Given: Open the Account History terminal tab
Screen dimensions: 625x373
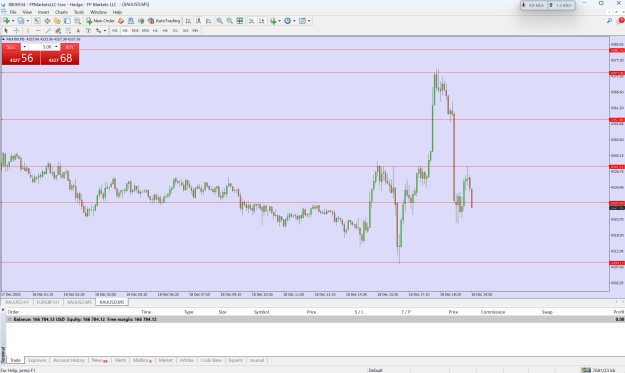Looking at the screenshot, I should [69, 360].
